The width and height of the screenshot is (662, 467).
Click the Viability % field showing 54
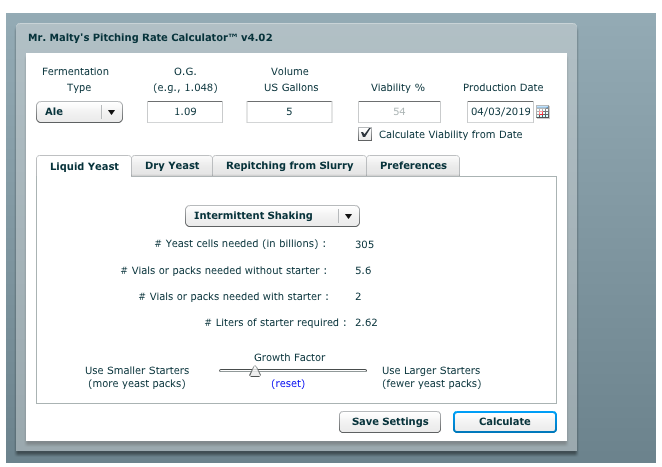pos(399,112)
